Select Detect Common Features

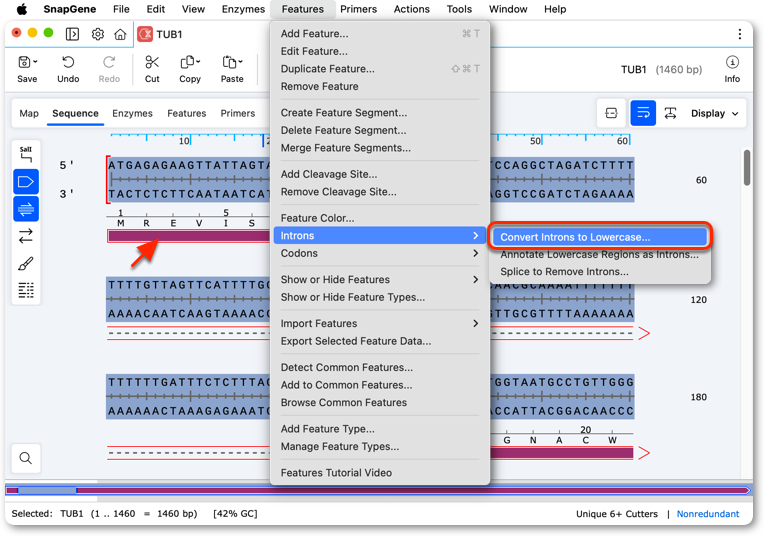(380, 367)
